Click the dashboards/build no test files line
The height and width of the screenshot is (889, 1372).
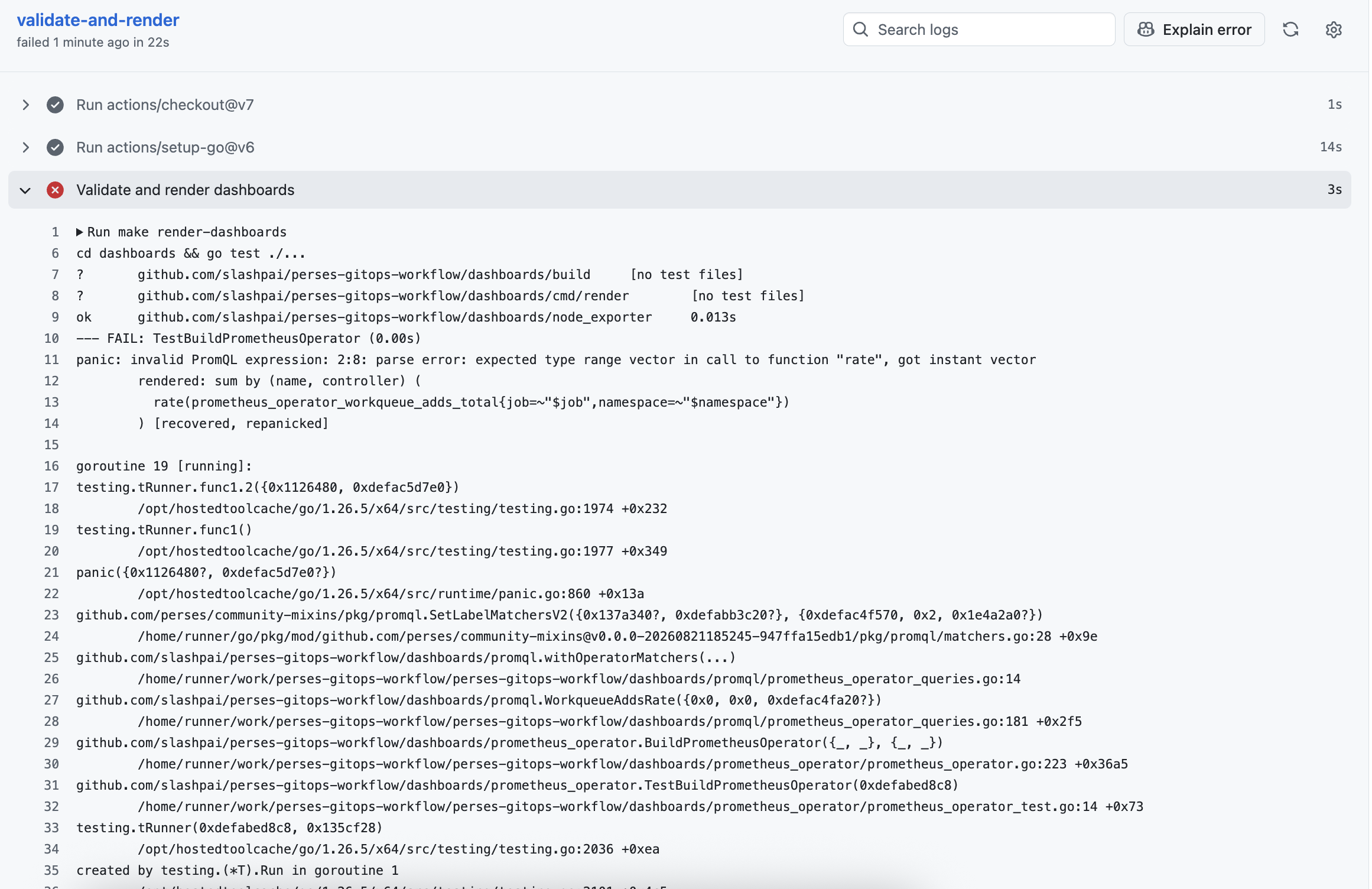coord(409,275)
